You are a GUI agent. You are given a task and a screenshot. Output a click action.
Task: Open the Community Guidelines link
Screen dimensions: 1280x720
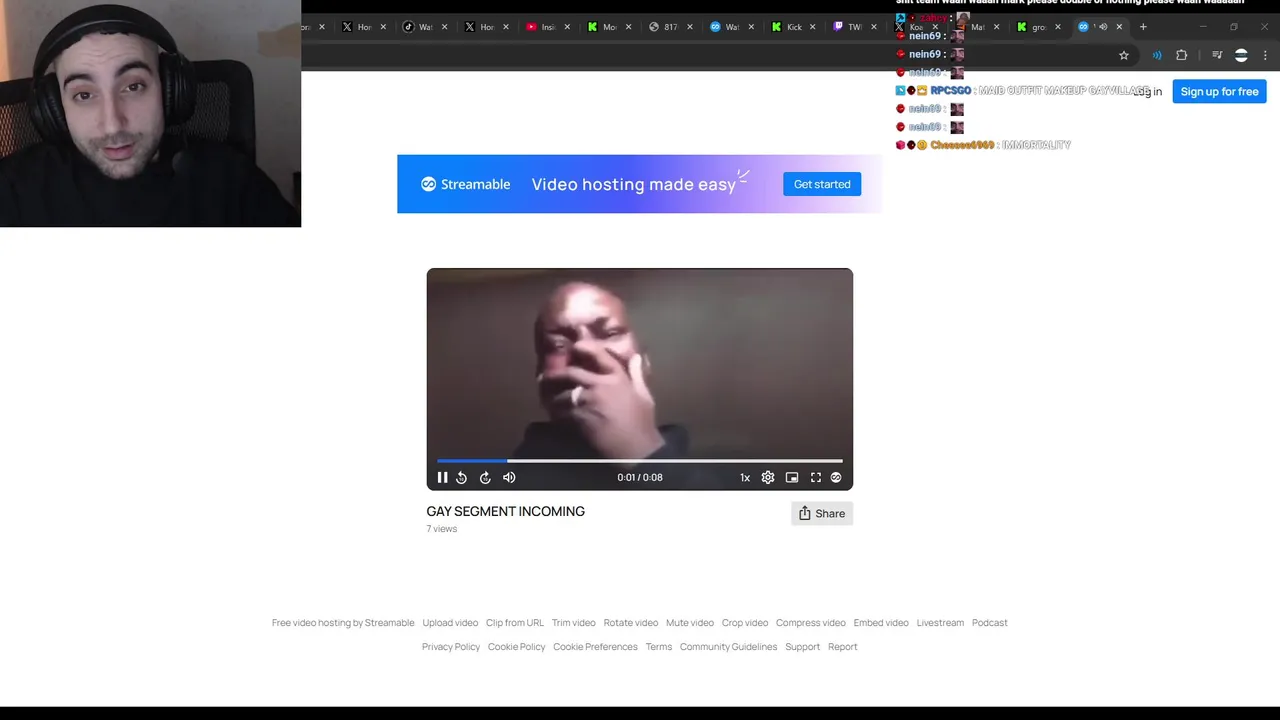point(728,647)
